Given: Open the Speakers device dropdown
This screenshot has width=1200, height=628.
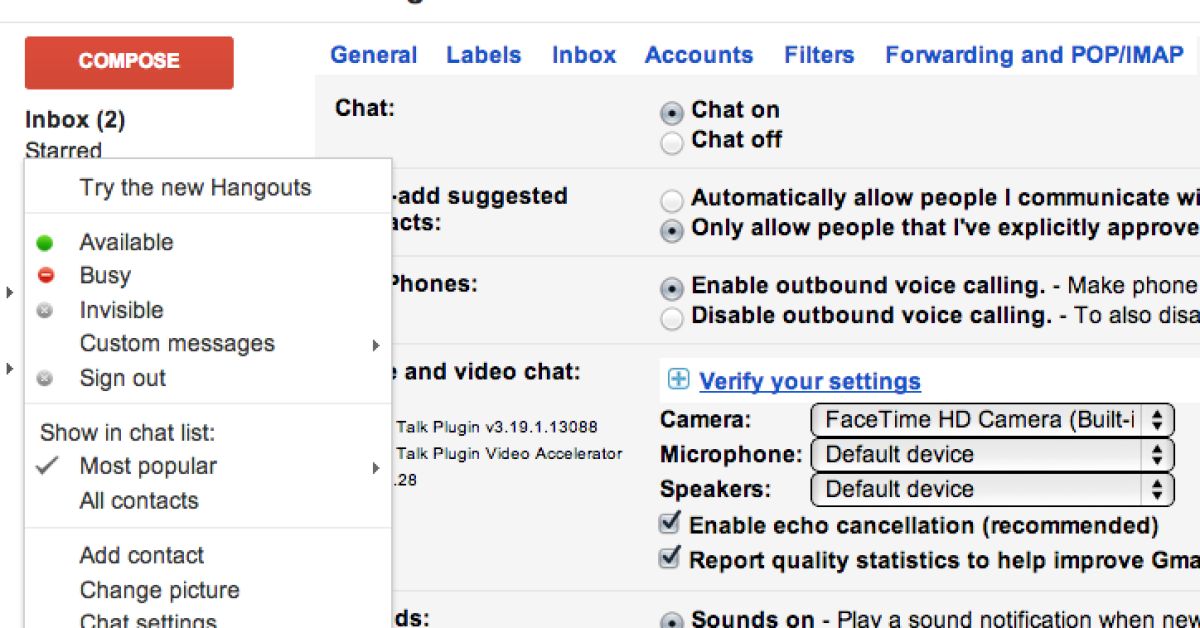Looking at the screenshot, I should 992,490.
